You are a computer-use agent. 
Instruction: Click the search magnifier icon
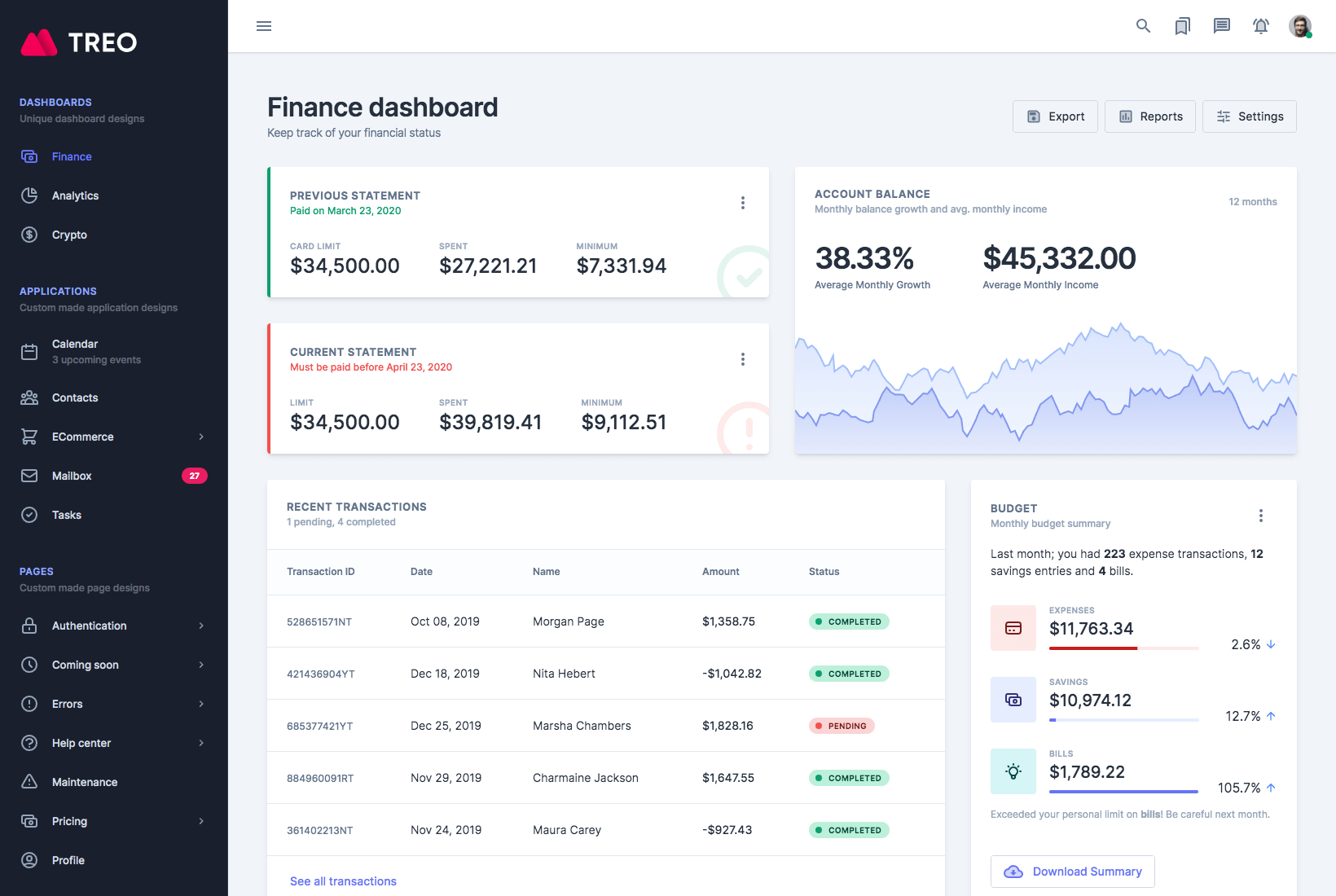1143,26
